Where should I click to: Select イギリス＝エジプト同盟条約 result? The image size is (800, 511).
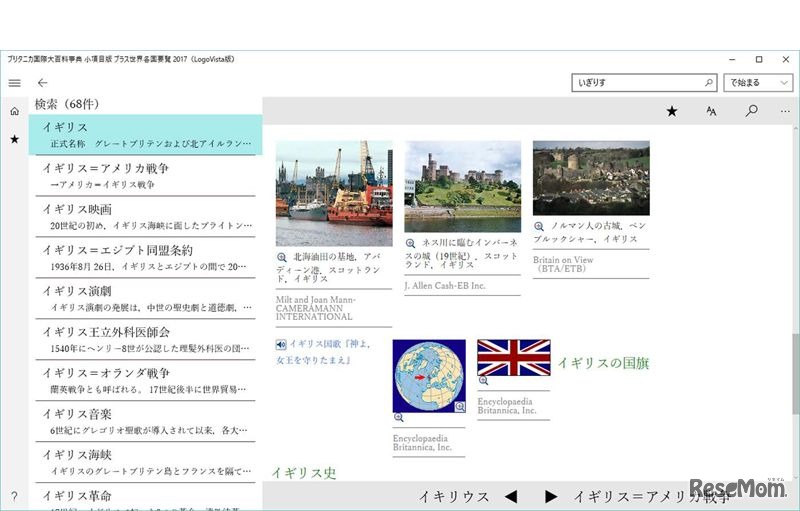145,258
